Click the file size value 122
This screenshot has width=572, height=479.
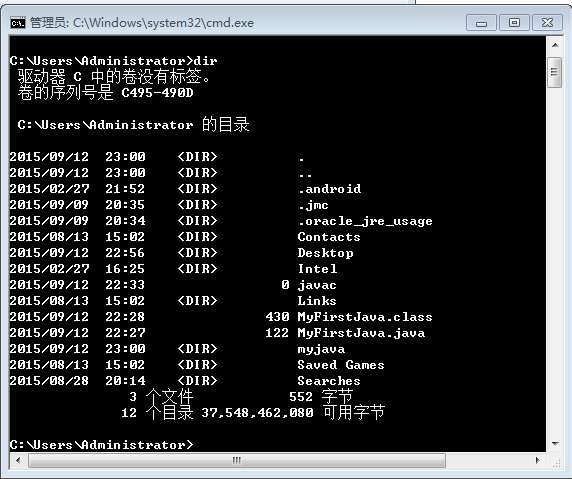(x=278, y=333)
